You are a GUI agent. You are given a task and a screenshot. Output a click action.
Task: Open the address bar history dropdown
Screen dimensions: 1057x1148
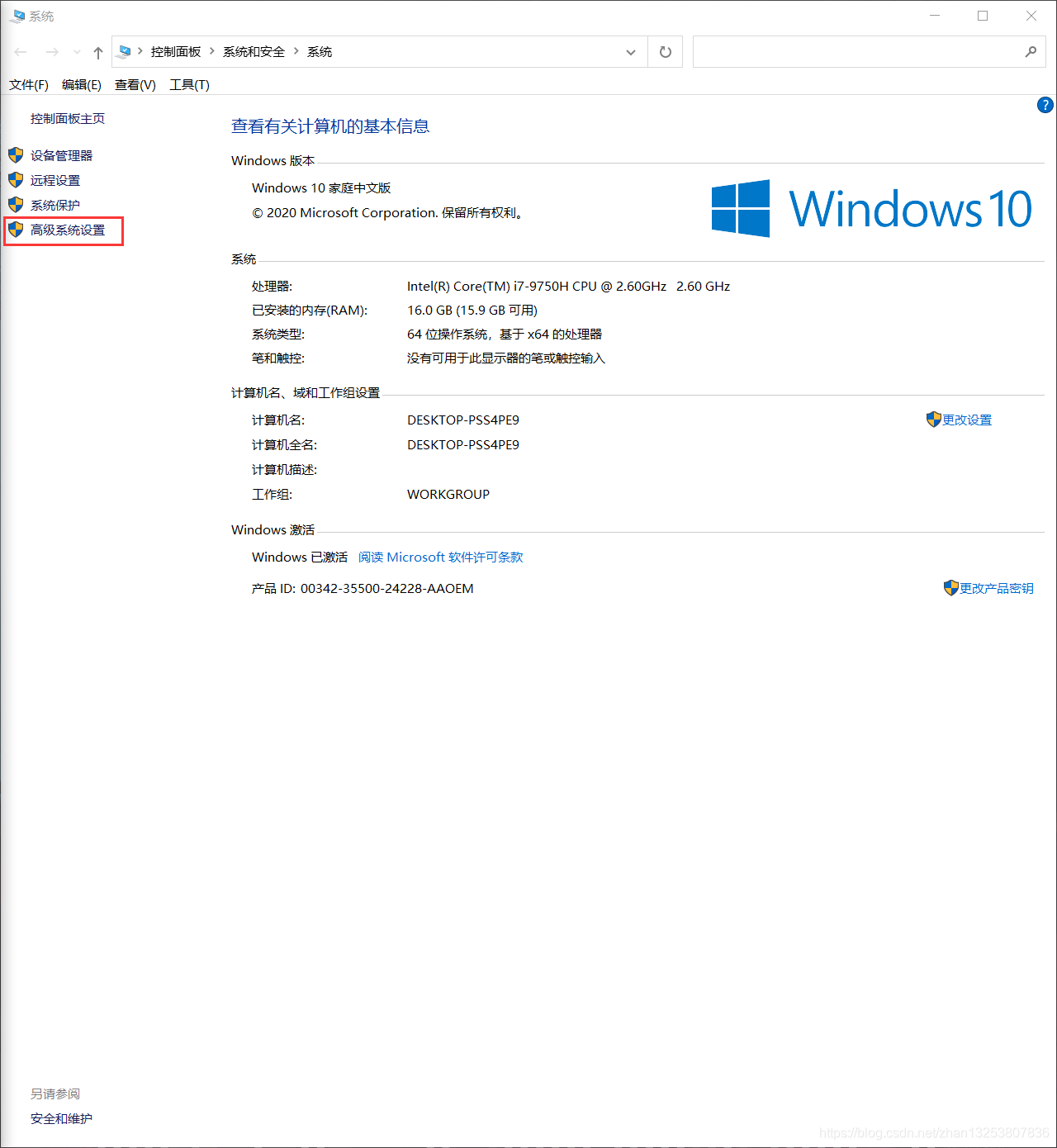point(631,52)
